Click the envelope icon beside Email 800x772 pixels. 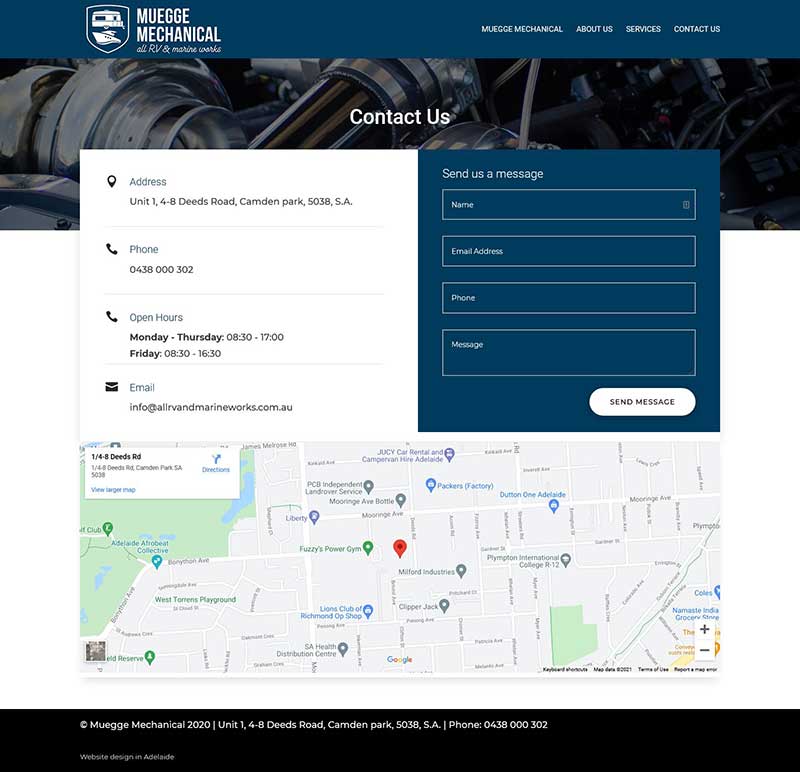point(112,386)
